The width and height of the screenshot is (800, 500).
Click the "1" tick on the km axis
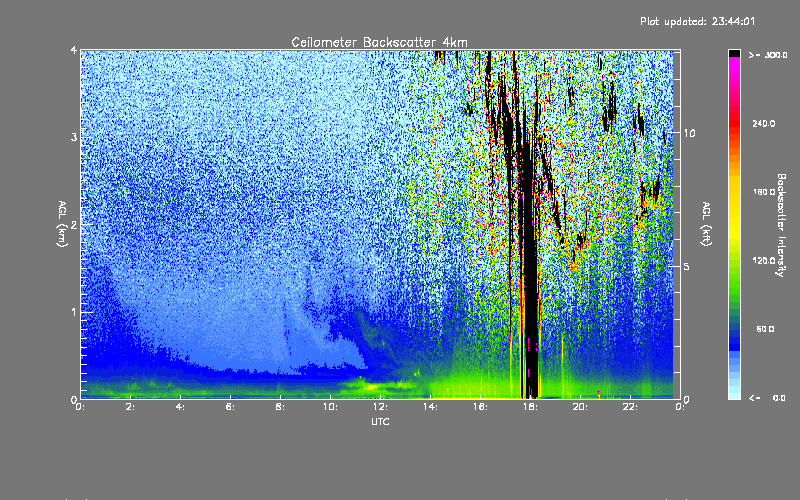pyautogui.click(x=74, y=312)
